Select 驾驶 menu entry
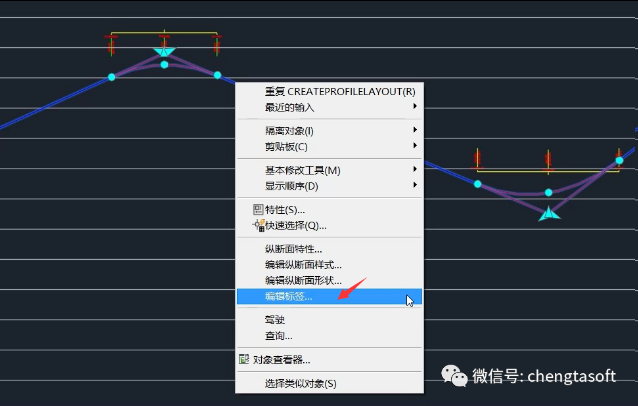638x406 pixels. [x=329, y=320]
